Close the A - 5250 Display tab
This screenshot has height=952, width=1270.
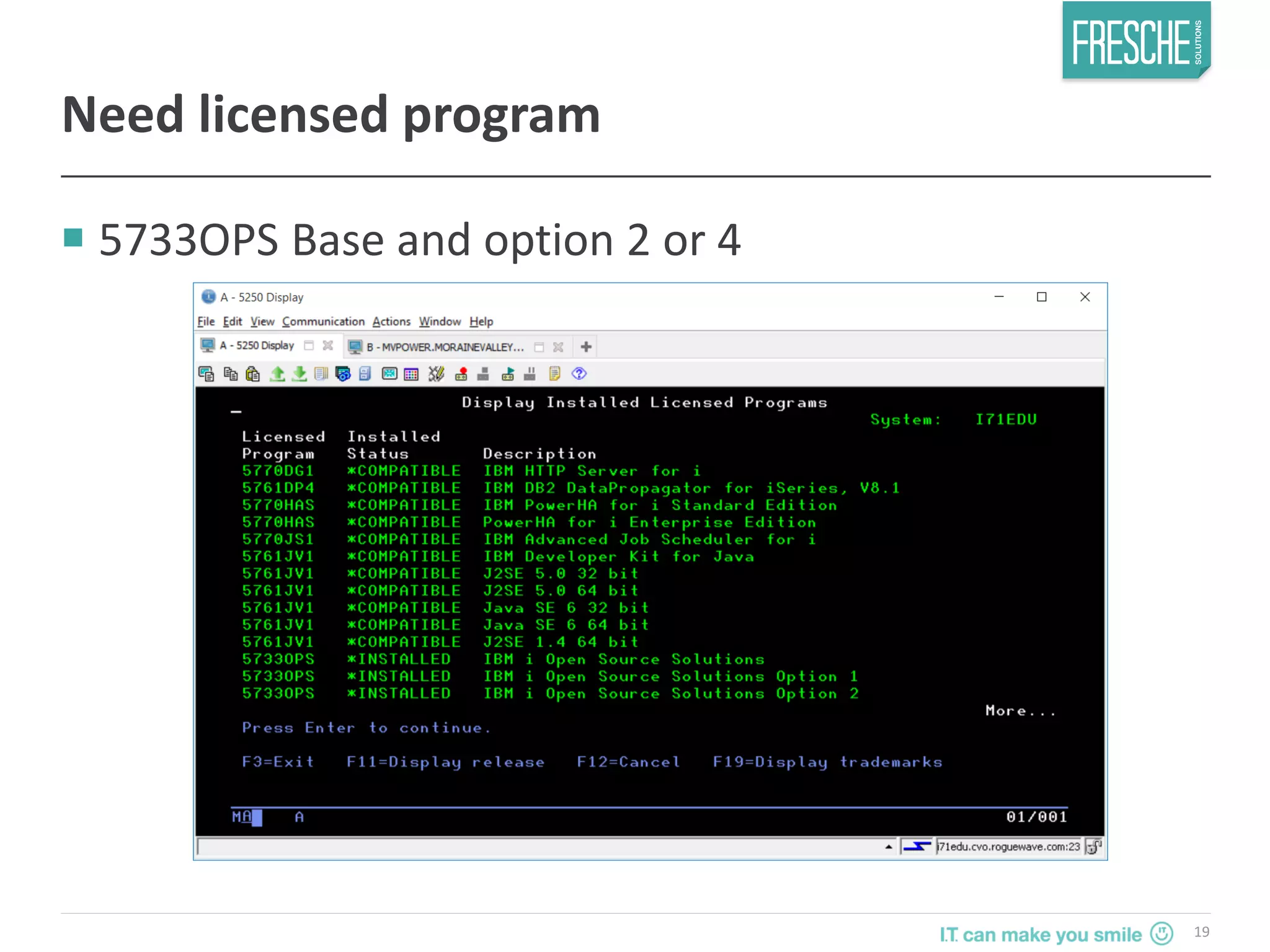[x=328, y=346]
